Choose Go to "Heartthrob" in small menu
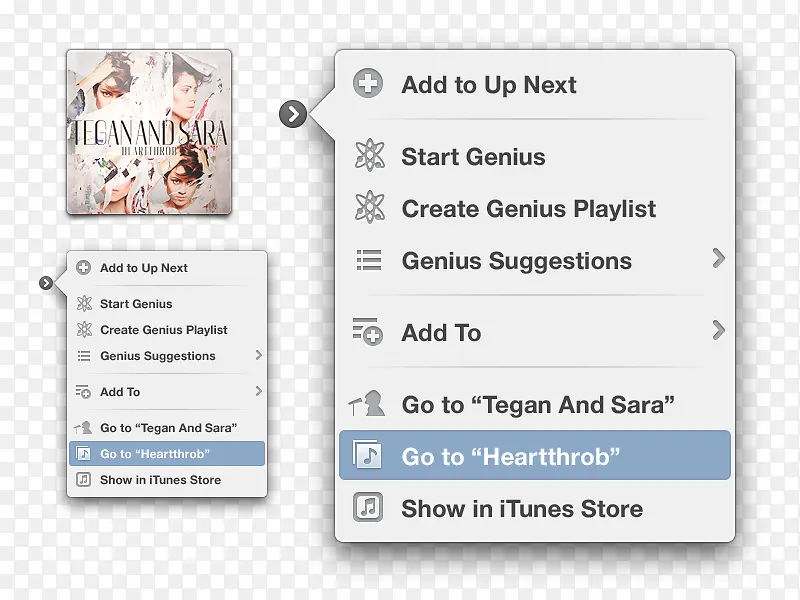This screenshot has height=600, width=800. (x=167, y=454)
